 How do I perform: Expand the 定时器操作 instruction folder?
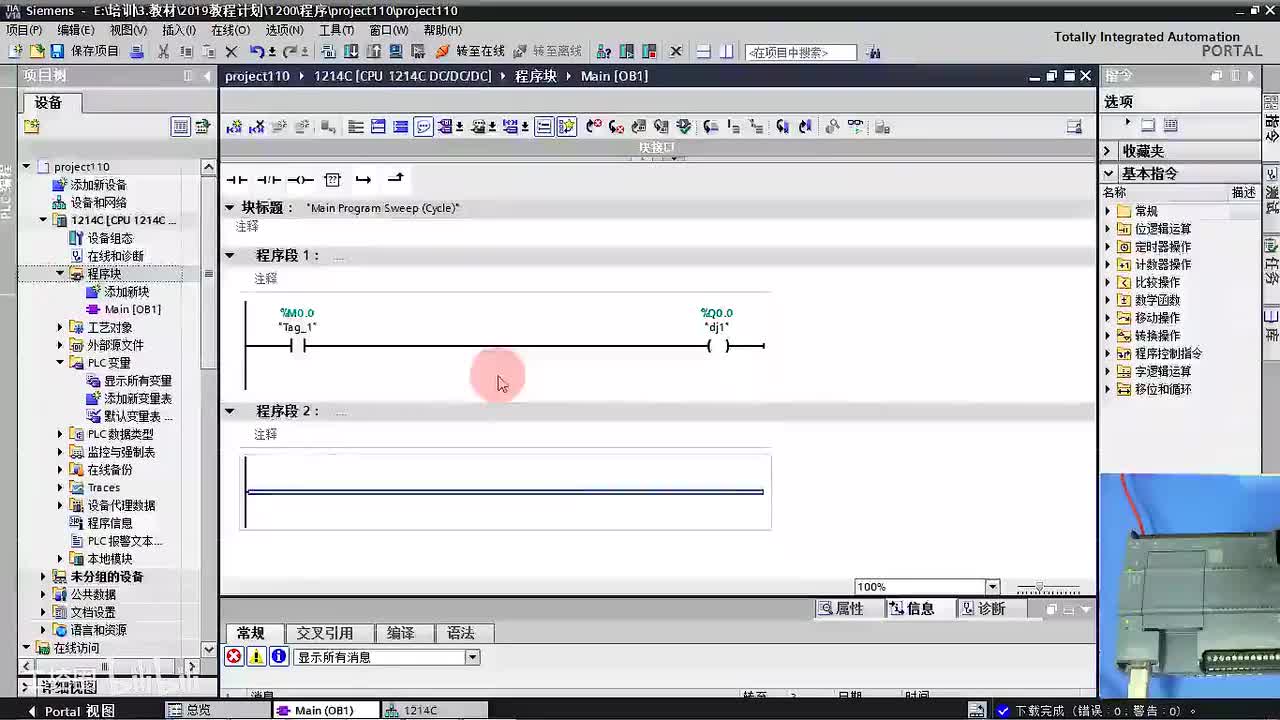(1108, 247)
